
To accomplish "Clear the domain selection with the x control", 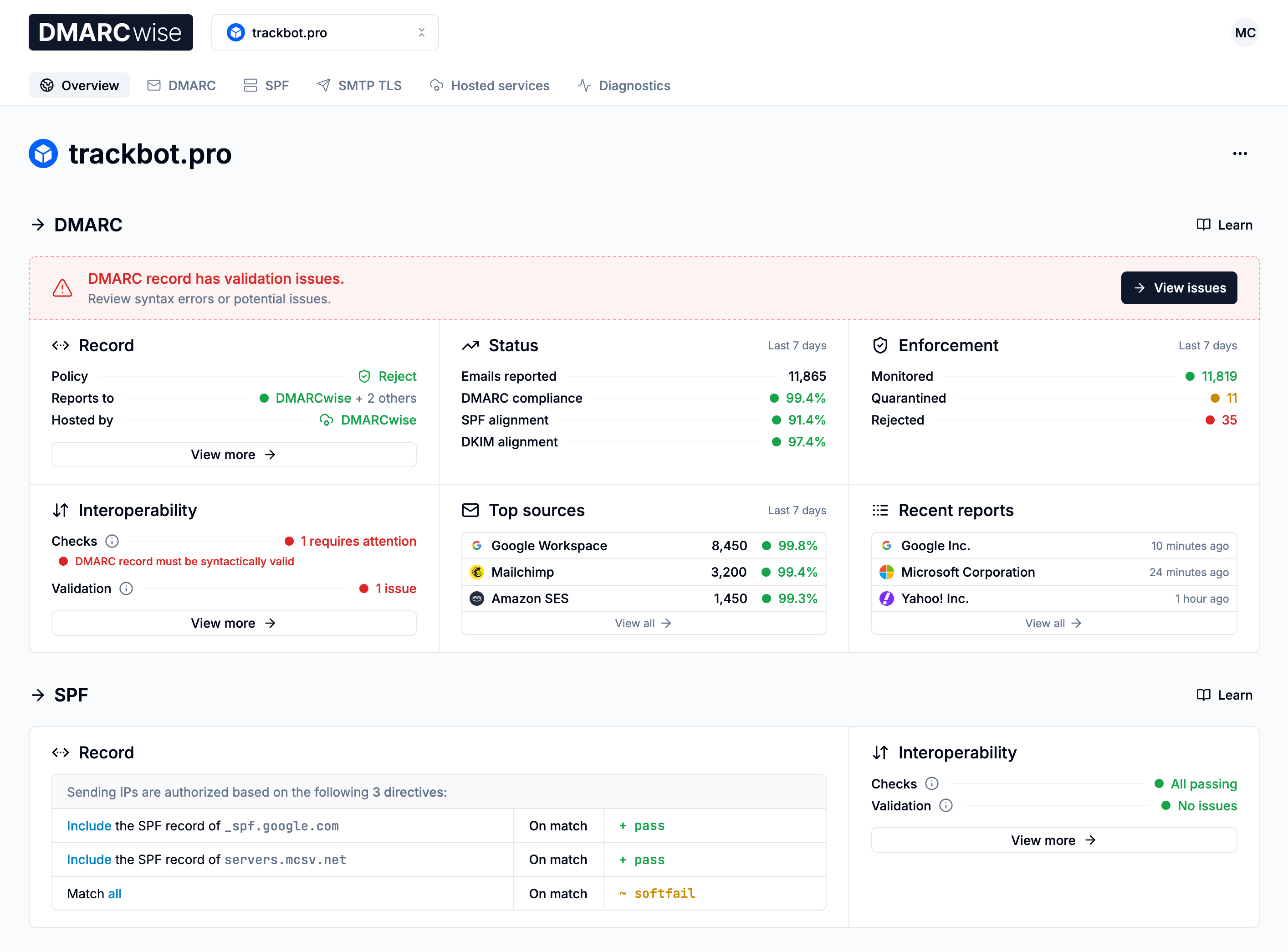I will point(422,32).
